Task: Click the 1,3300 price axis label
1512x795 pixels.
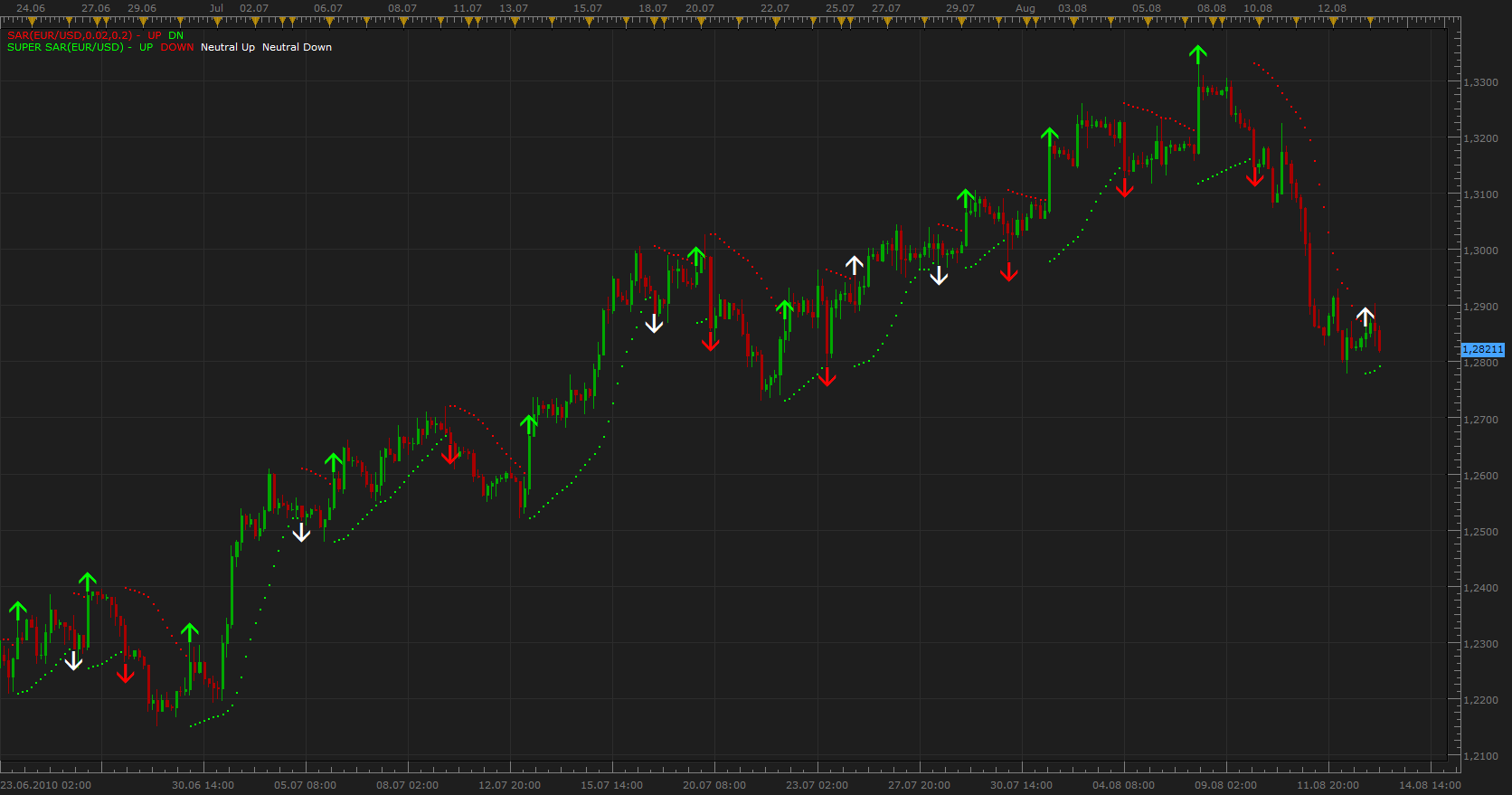Action: (x=1480, y=82)
